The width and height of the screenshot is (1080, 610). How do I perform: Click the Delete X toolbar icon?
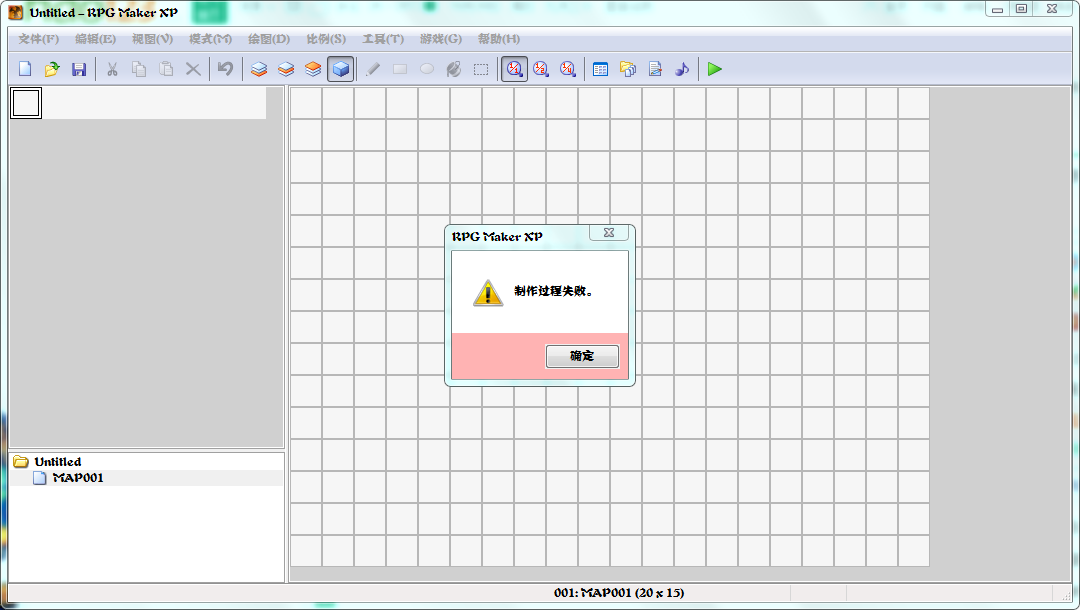[193, 69]
